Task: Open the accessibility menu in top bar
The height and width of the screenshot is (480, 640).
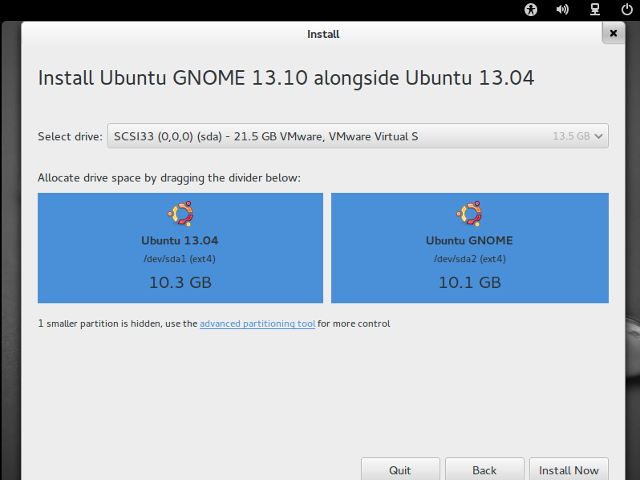Action: point(531,10)
